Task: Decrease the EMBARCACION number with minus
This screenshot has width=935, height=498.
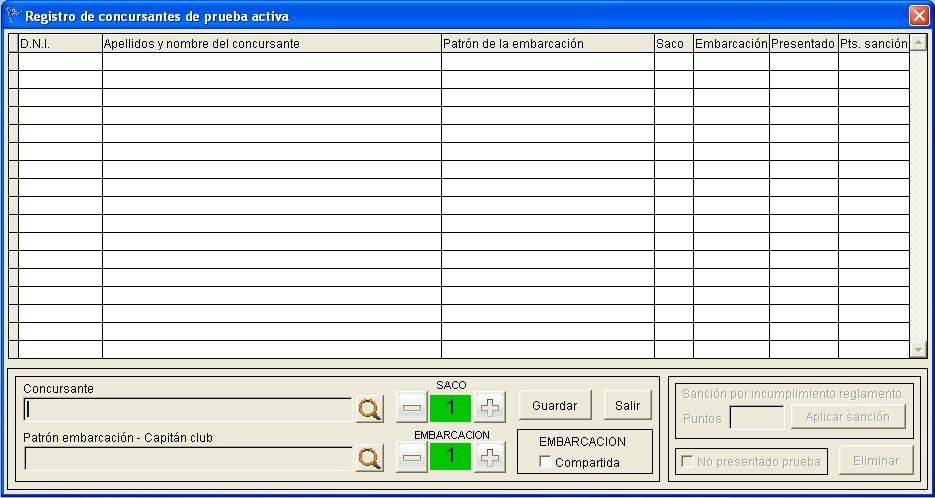Action: pos(412,458)
